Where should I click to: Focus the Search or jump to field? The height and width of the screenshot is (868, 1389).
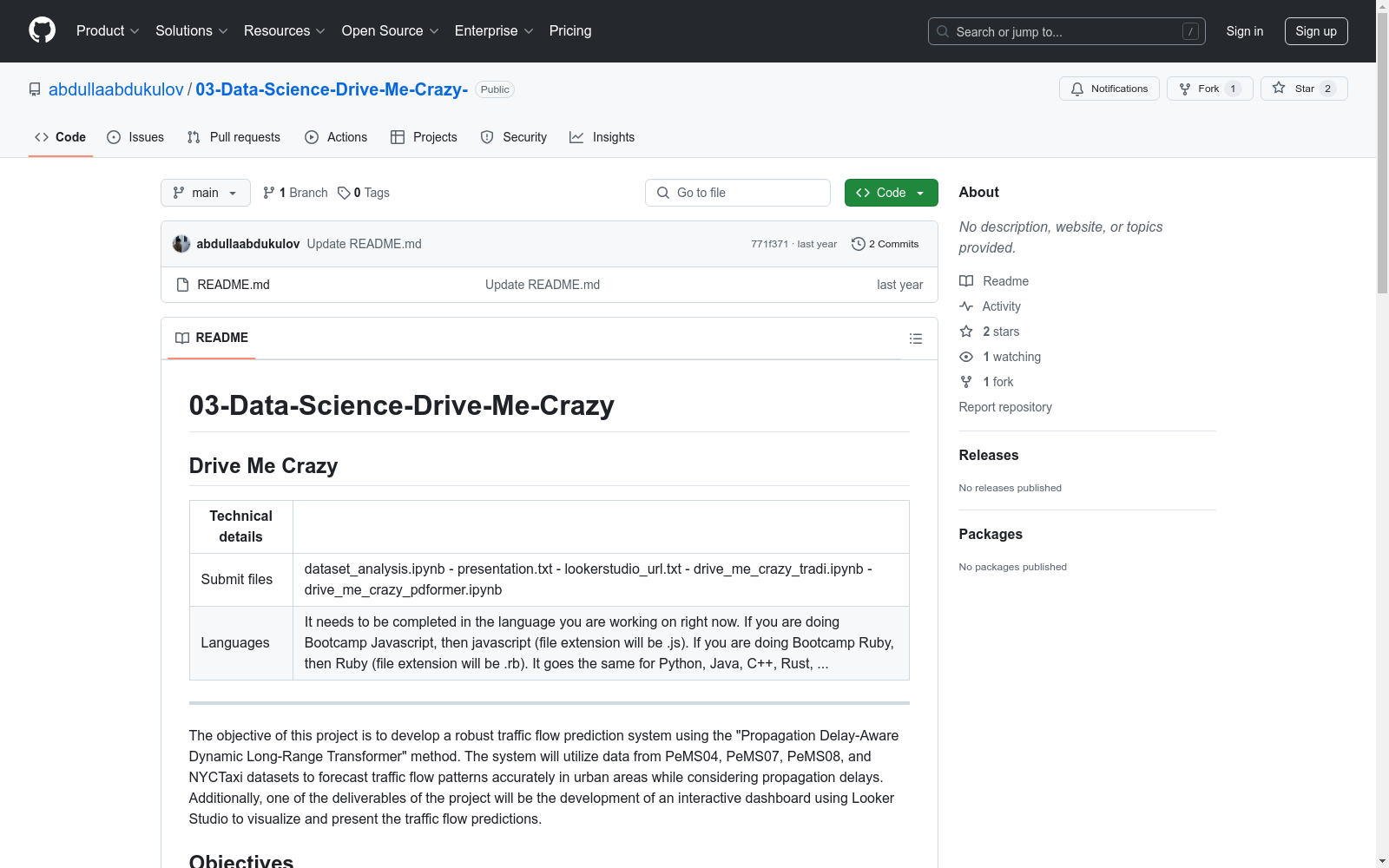click(1066, 31)
